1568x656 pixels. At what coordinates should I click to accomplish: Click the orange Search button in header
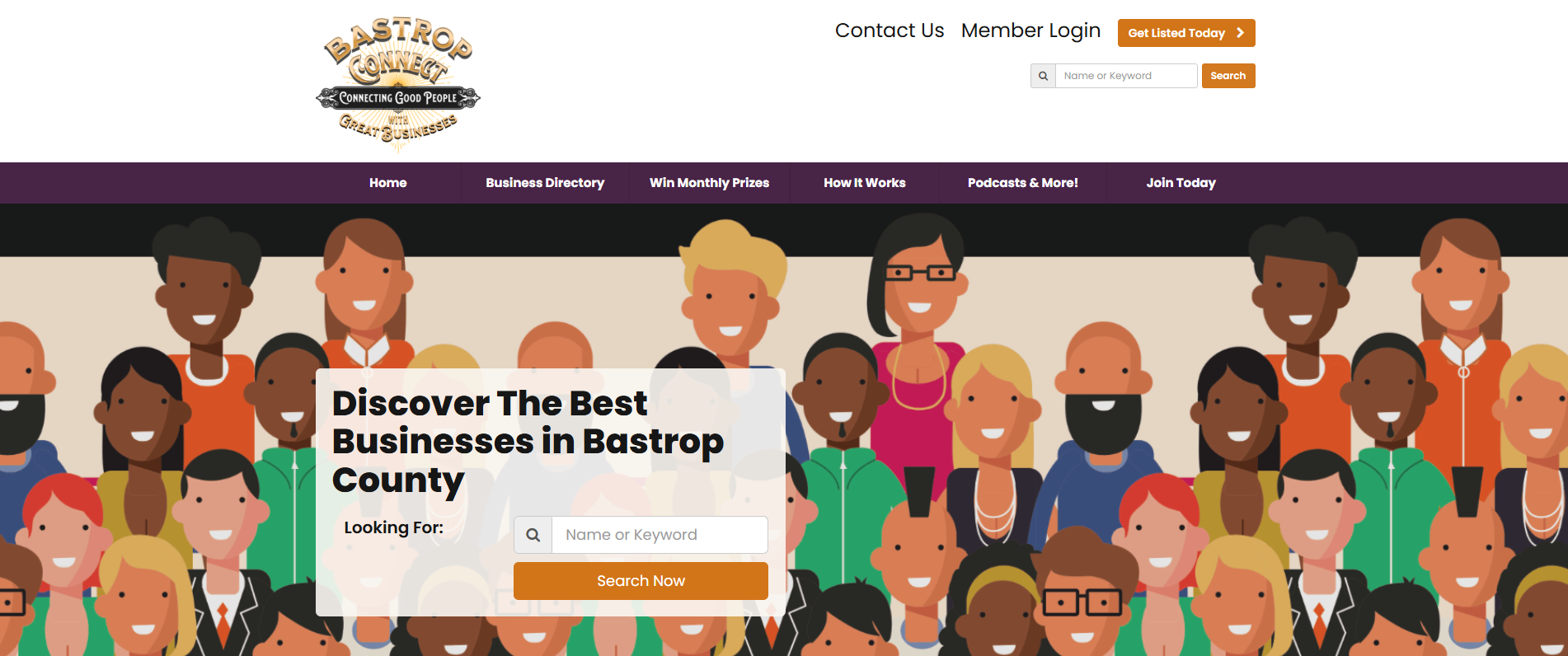1228,76
